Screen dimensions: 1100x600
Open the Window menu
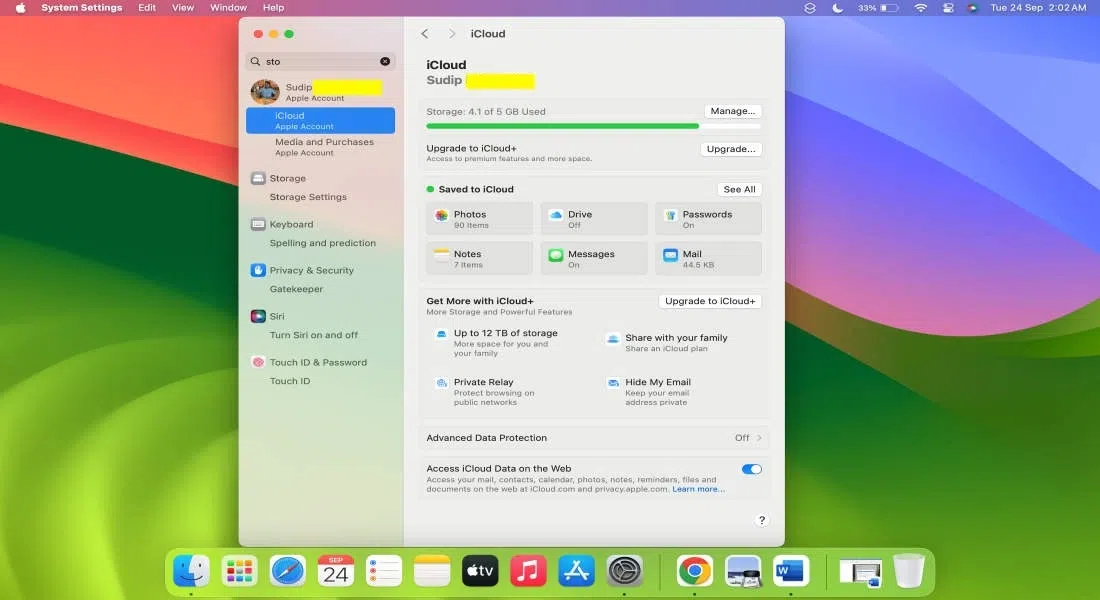229,8
